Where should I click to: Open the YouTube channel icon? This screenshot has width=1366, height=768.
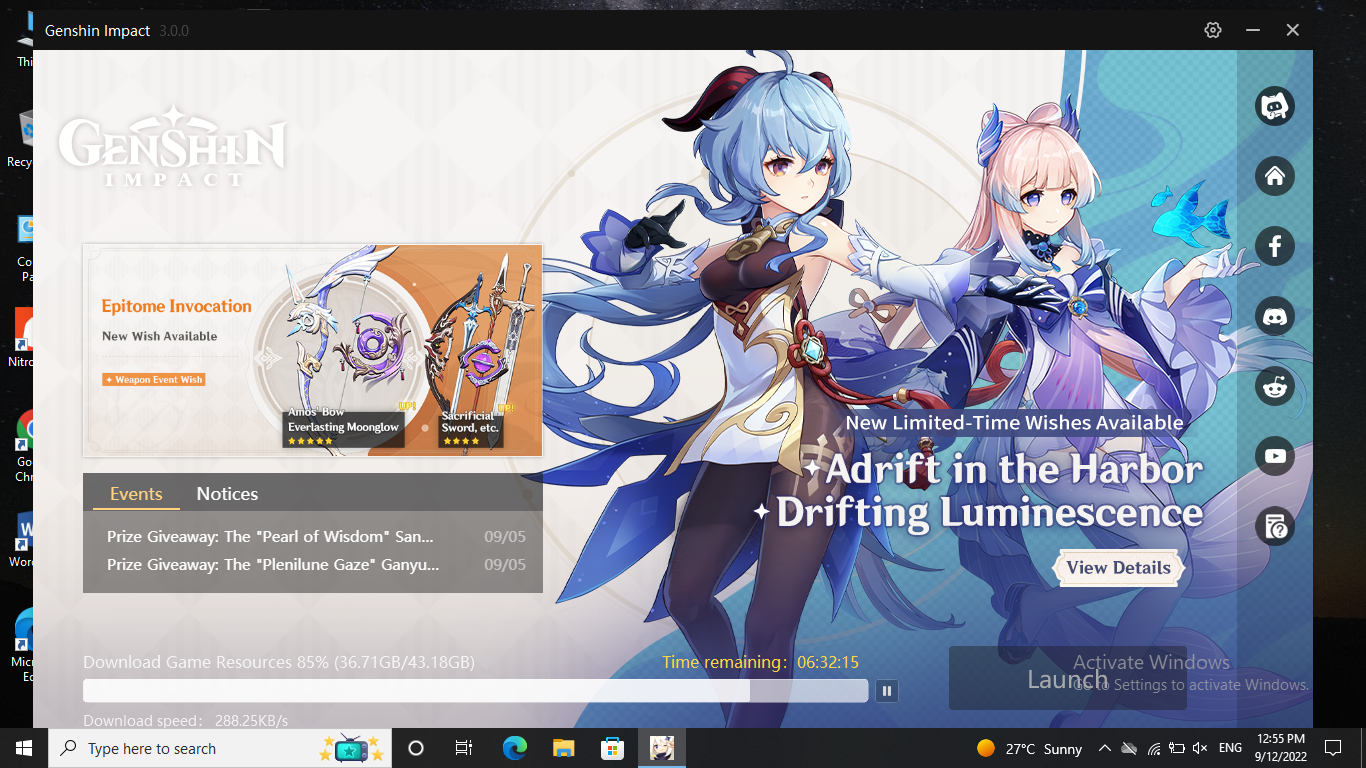(x=1275, y=456)
